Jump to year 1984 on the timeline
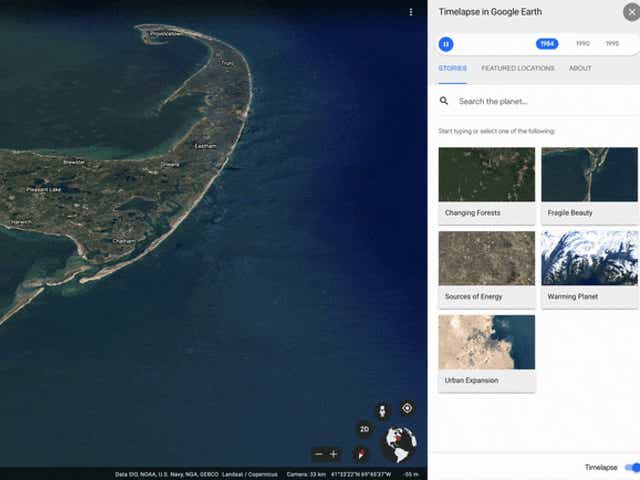The width and height of the screenshot is (640, 480). 547,44
